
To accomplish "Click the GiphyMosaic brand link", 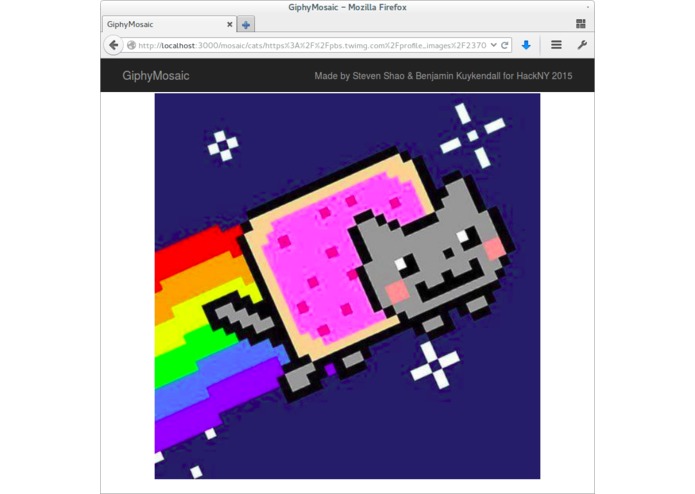I will pos(156,76).
